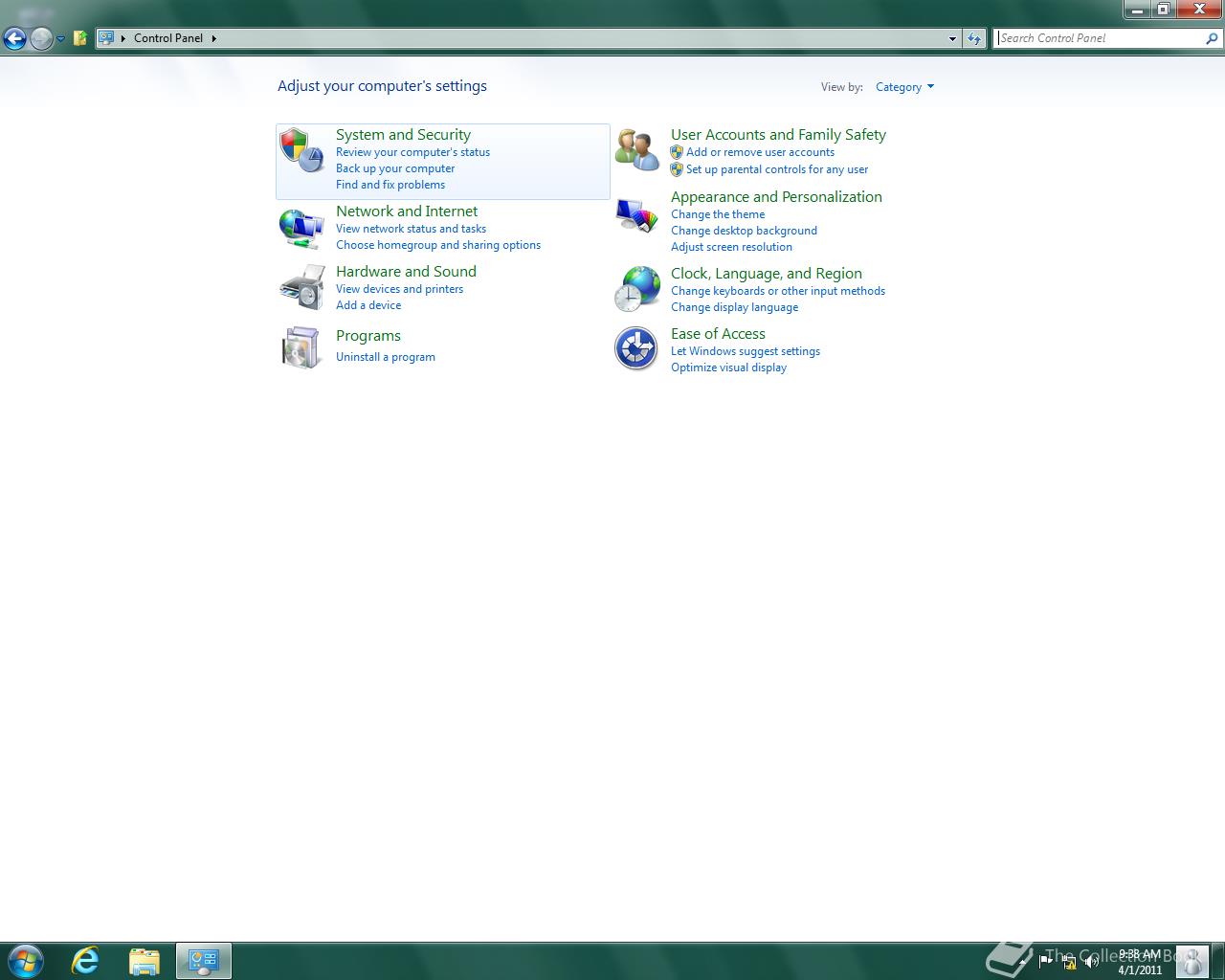The width and height of the screenshot is (1225, 980).
Task: Open Hardware and Sound category
Action: (406, 272)
